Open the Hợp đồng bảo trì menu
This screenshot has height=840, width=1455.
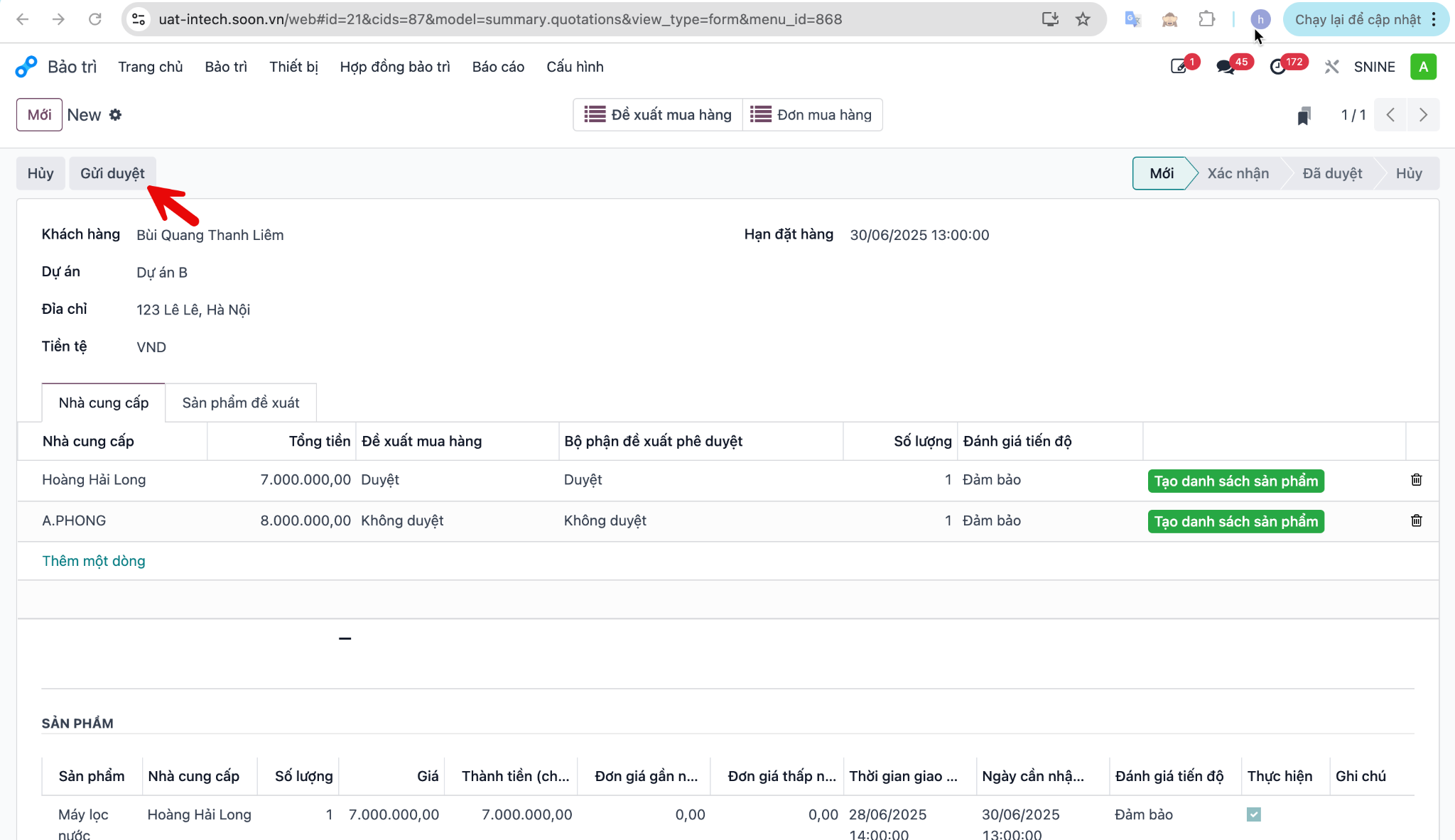point(395,67)
